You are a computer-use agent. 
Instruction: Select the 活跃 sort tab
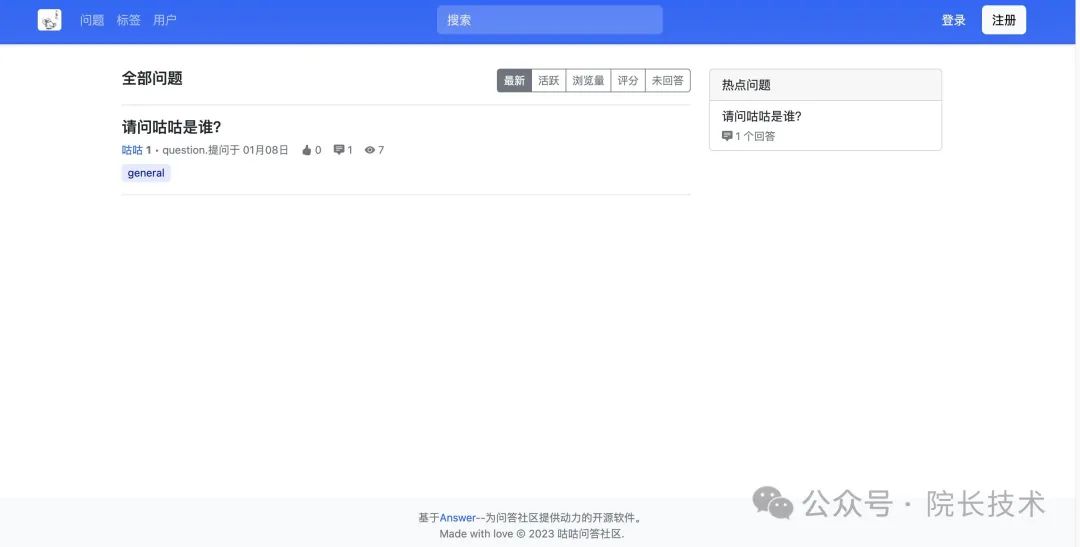549,81
